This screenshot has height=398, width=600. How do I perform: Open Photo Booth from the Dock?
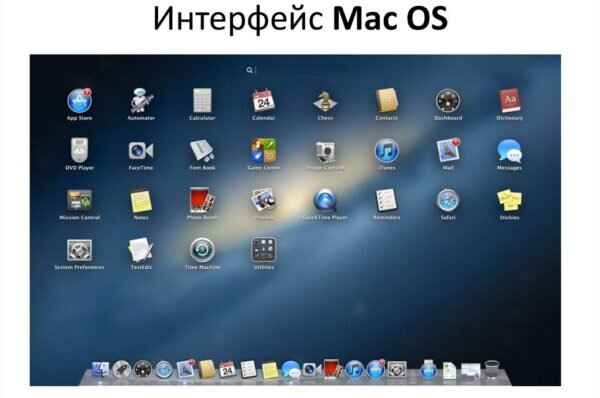(332, 369)
